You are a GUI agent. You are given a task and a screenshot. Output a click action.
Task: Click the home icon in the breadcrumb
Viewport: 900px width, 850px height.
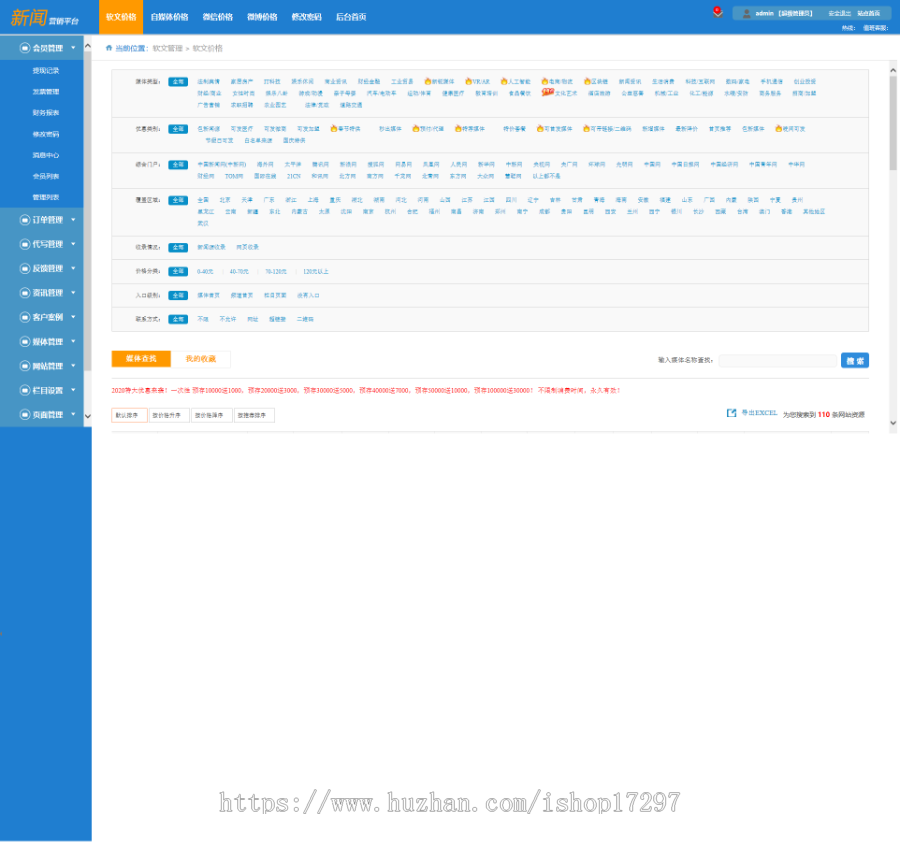(x=108, y=48)
